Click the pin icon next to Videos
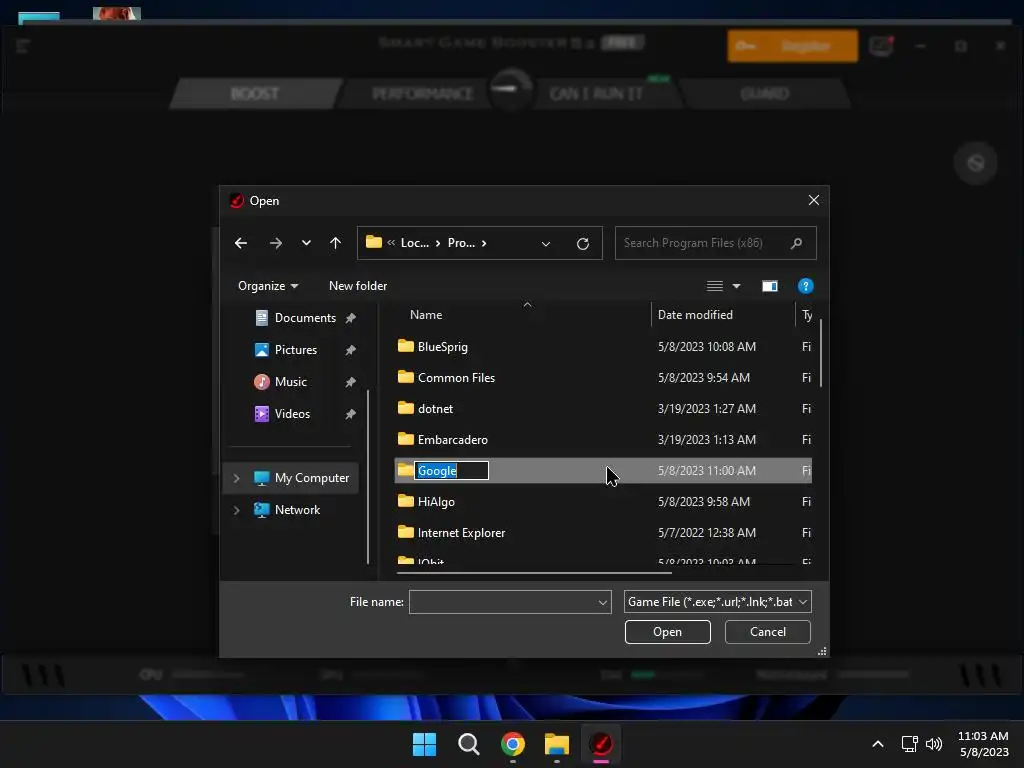 coord(351,414)
